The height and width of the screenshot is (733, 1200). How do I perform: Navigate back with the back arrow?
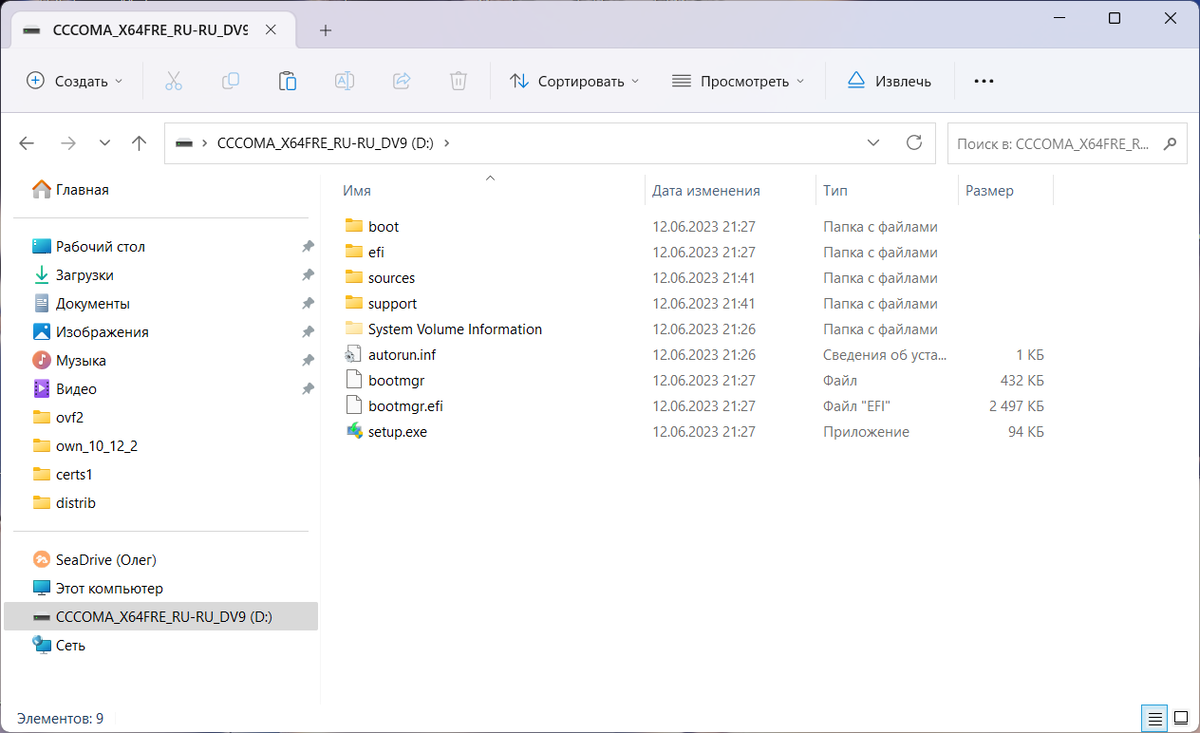pyautogui.click(x=26, y=143)
